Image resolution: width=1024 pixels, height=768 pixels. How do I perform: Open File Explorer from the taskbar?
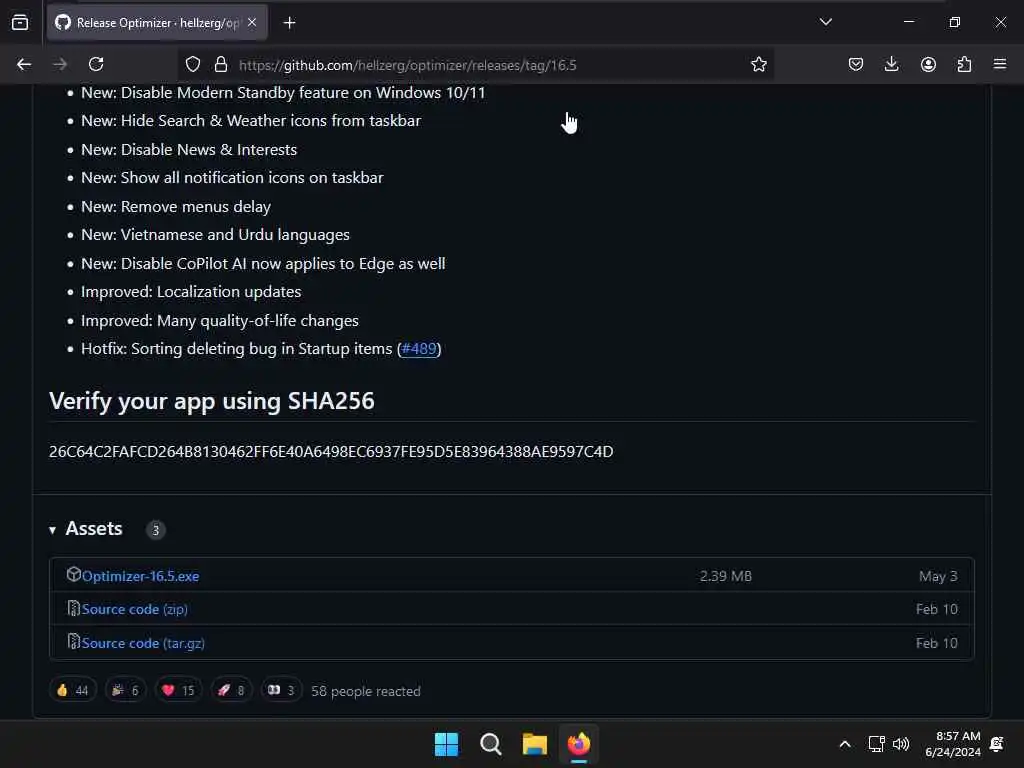535,744
